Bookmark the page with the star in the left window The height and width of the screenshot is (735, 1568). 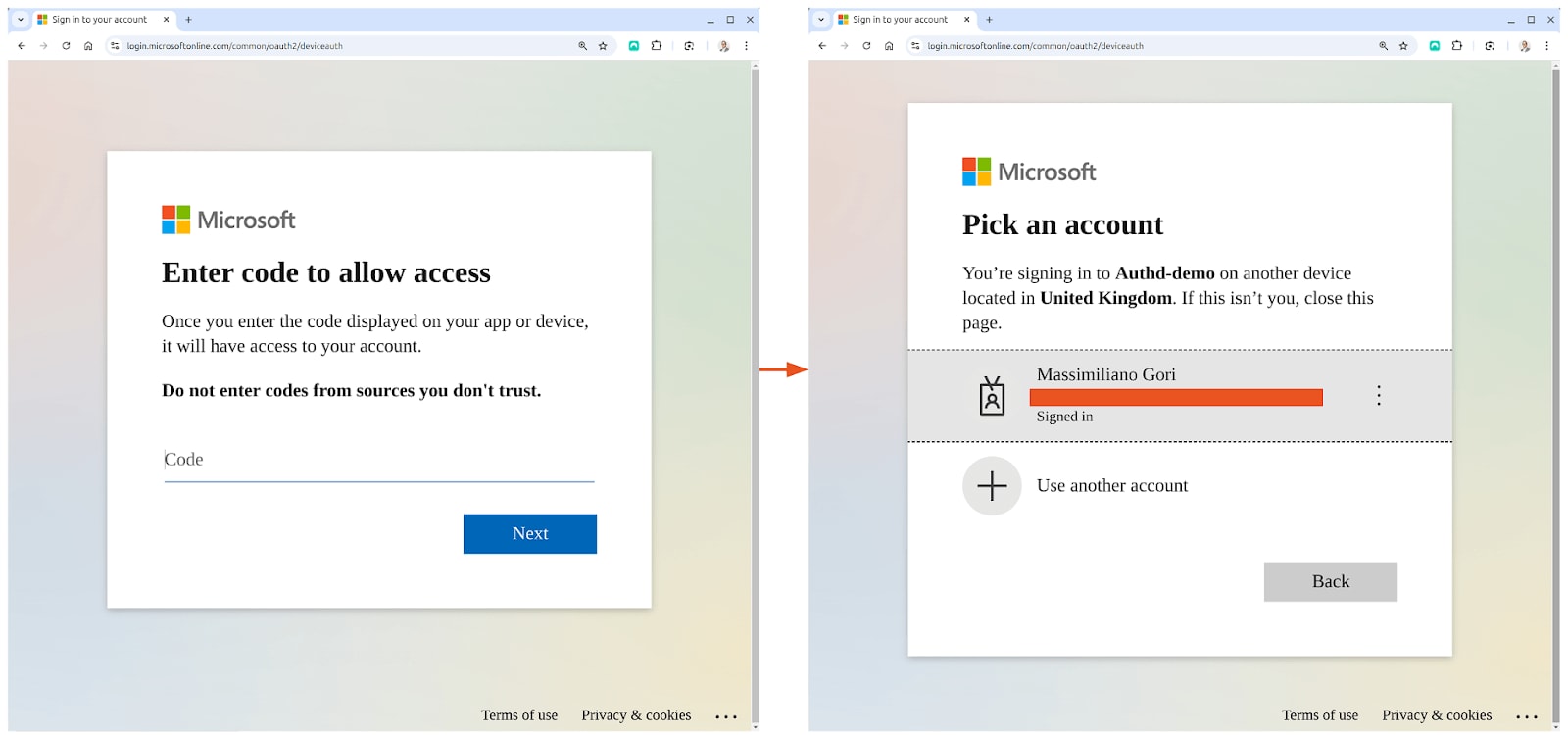[x=603, y=46]
